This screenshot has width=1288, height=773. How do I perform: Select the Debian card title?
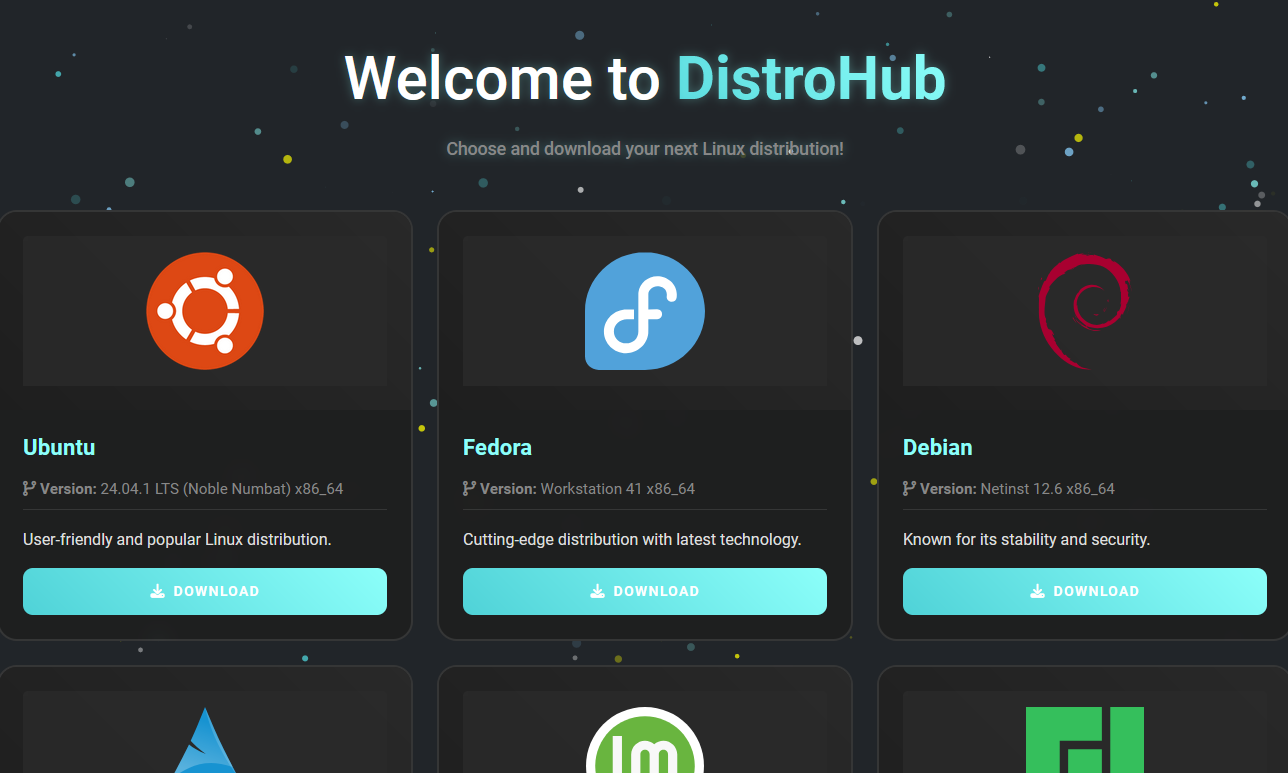(937, 447)
